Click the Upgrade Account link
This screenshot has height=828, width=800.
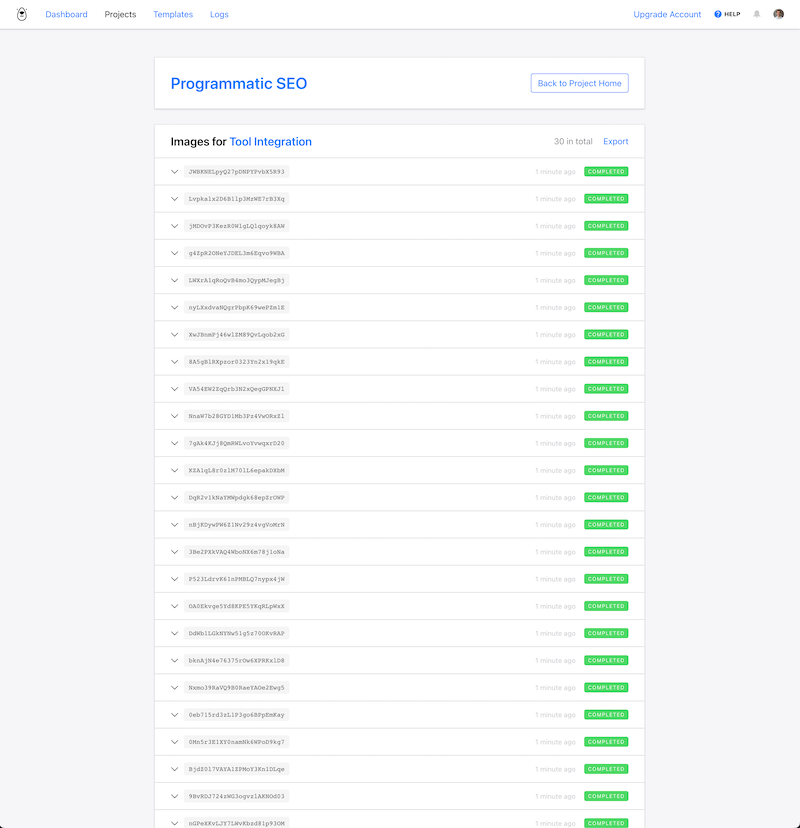667,15
